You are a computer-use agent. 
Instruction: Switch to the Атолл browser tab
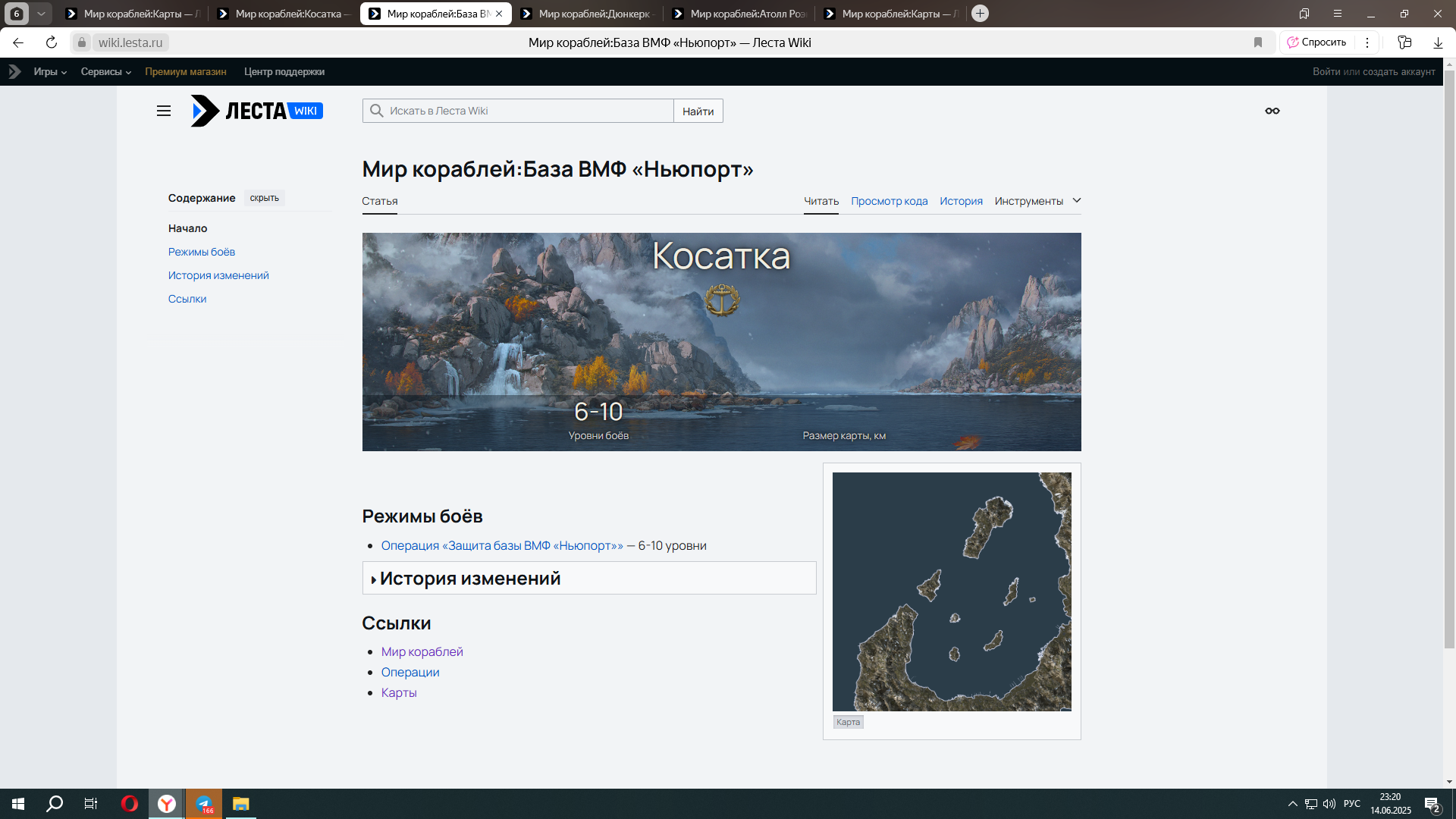739,14
